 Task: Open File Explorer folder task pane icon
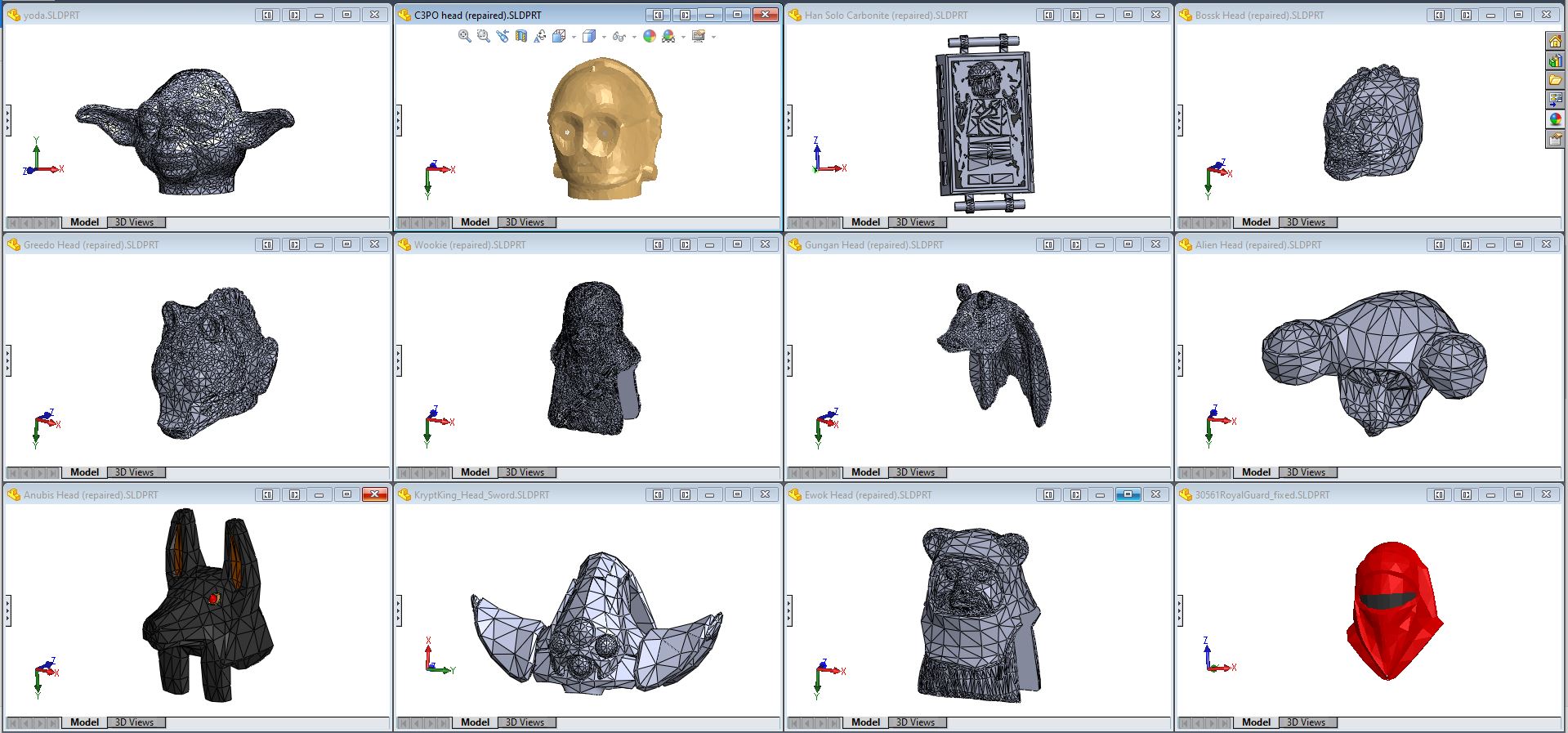pos(1555,80)
